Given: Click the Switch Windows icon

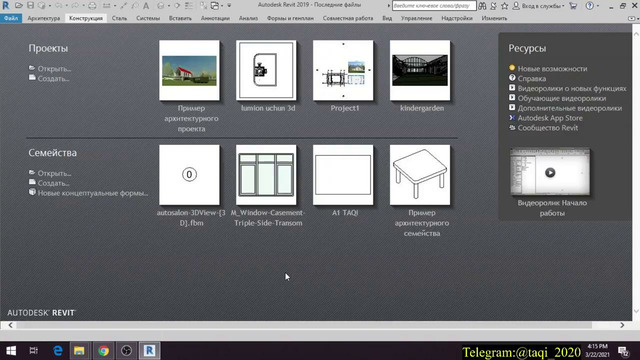Looking at the screenshot, I should coord(214,5).
